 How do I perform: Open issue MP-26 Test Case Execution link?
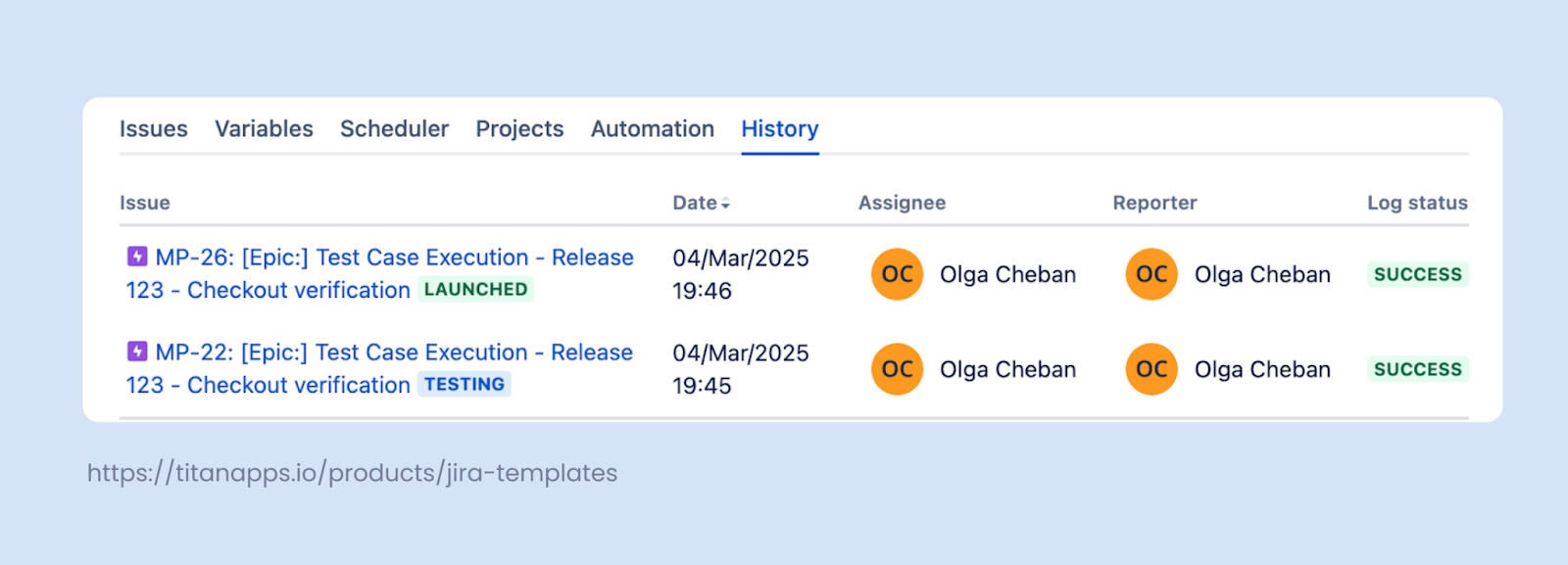click(380, 273)
